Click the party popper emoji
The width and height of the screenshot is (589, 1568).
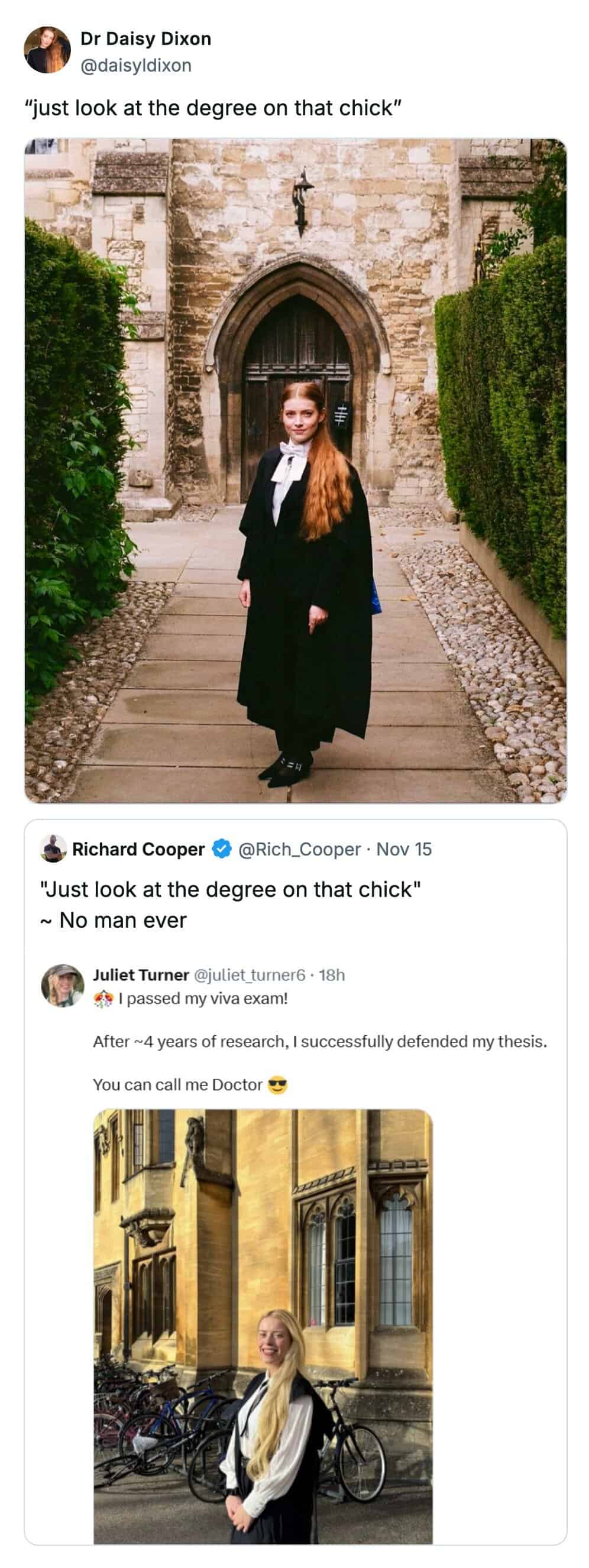(x=103, y=999)
